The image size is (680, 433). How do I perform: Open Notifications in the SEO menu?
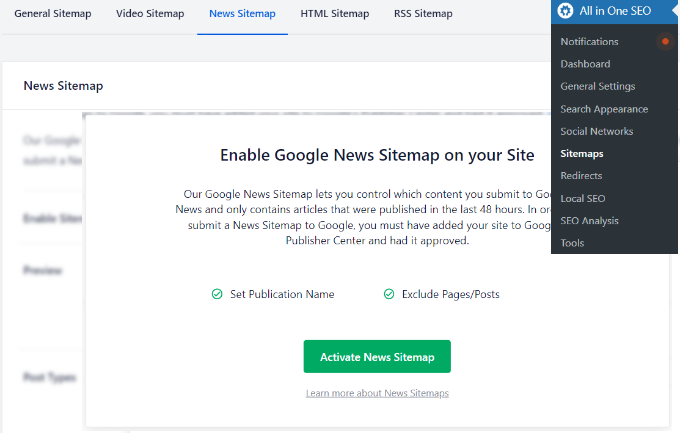(589, 42)
